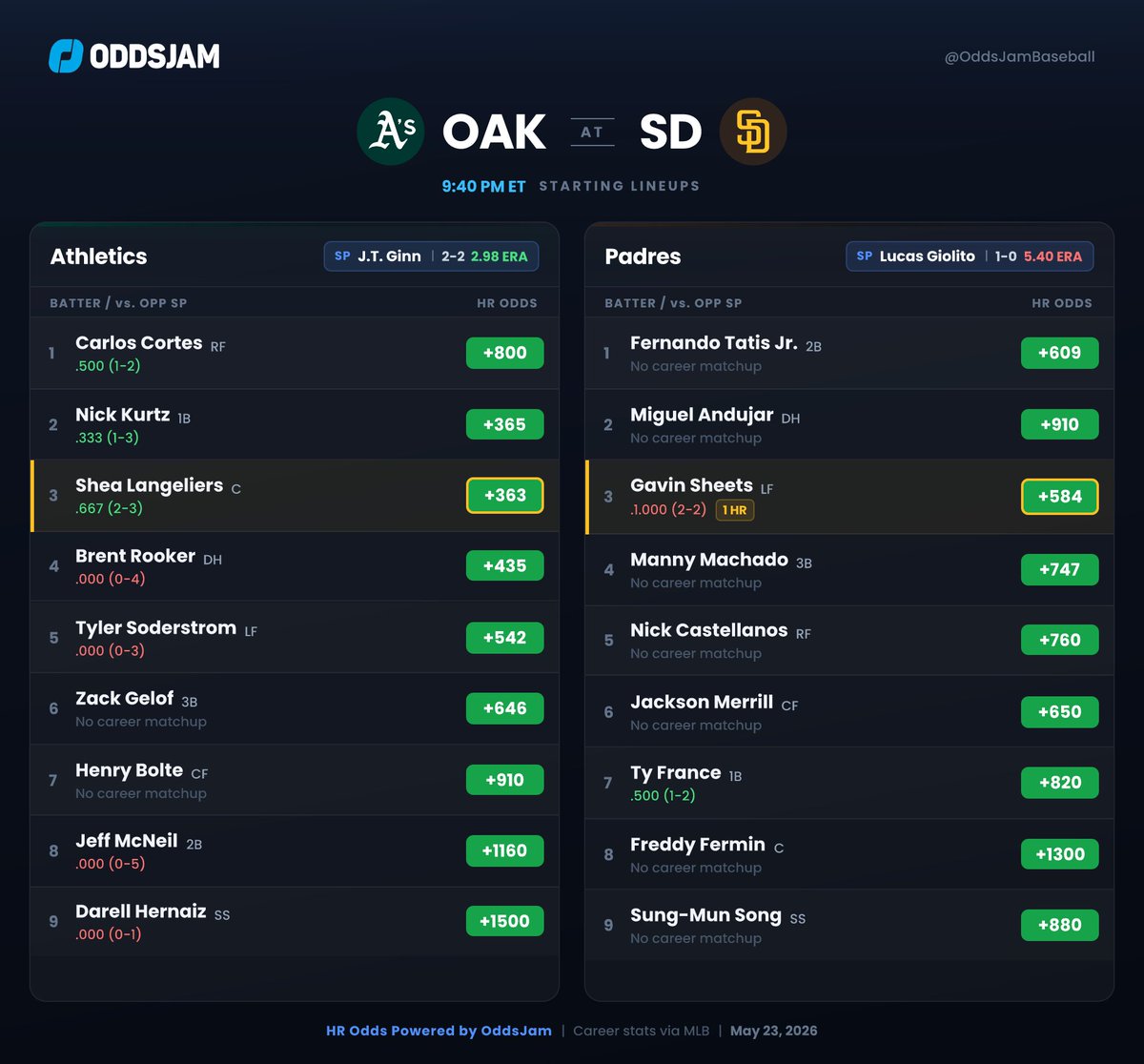Click Darell Hernaiz player name
The width and height of the screenshot is (1144, 1064).
[x=141, y=911]
